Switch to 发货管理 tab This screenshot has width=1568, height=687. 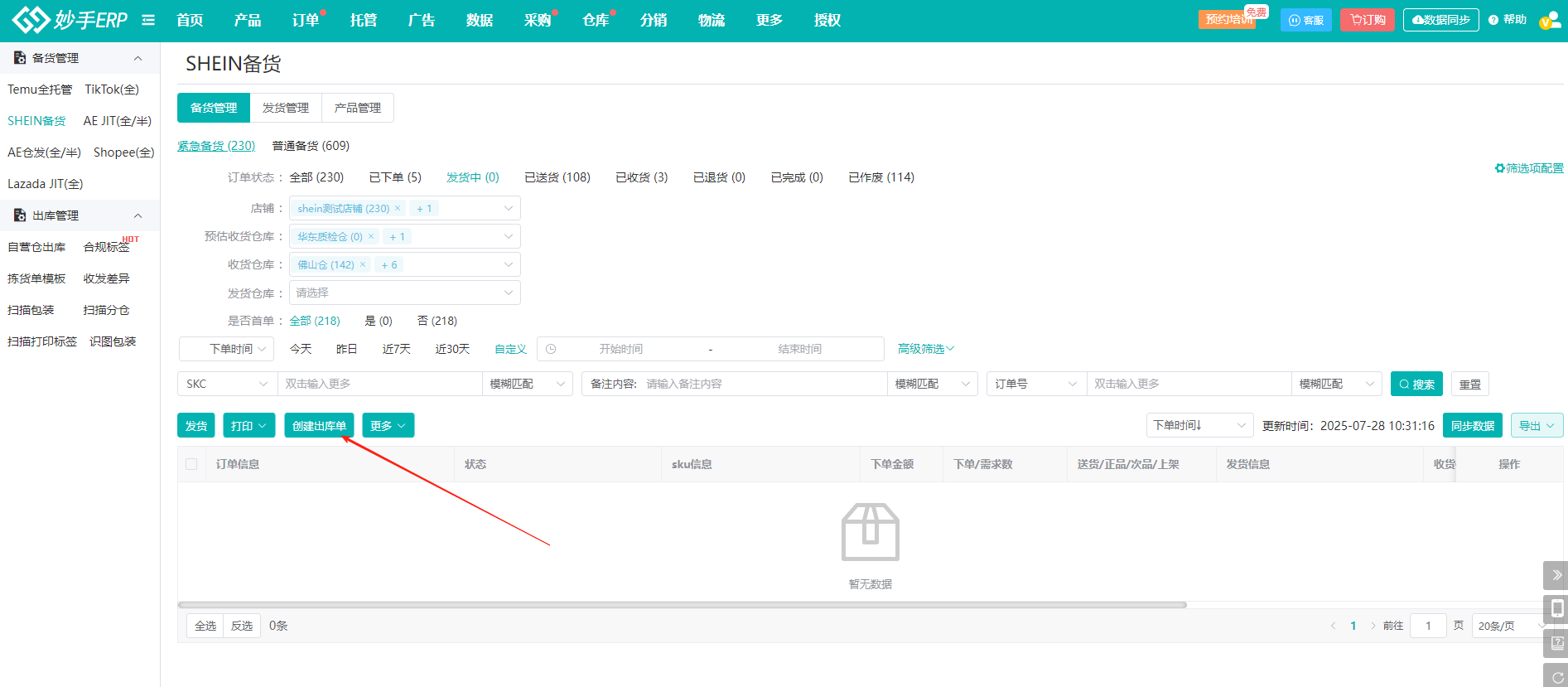[x=286, y=108]
